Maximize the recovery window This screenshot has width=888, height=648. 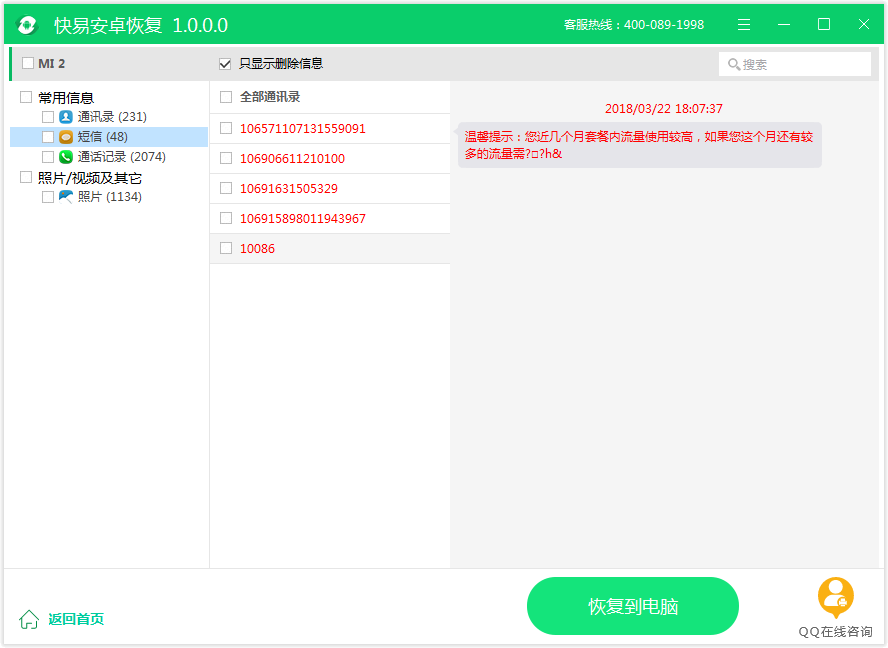824,24
